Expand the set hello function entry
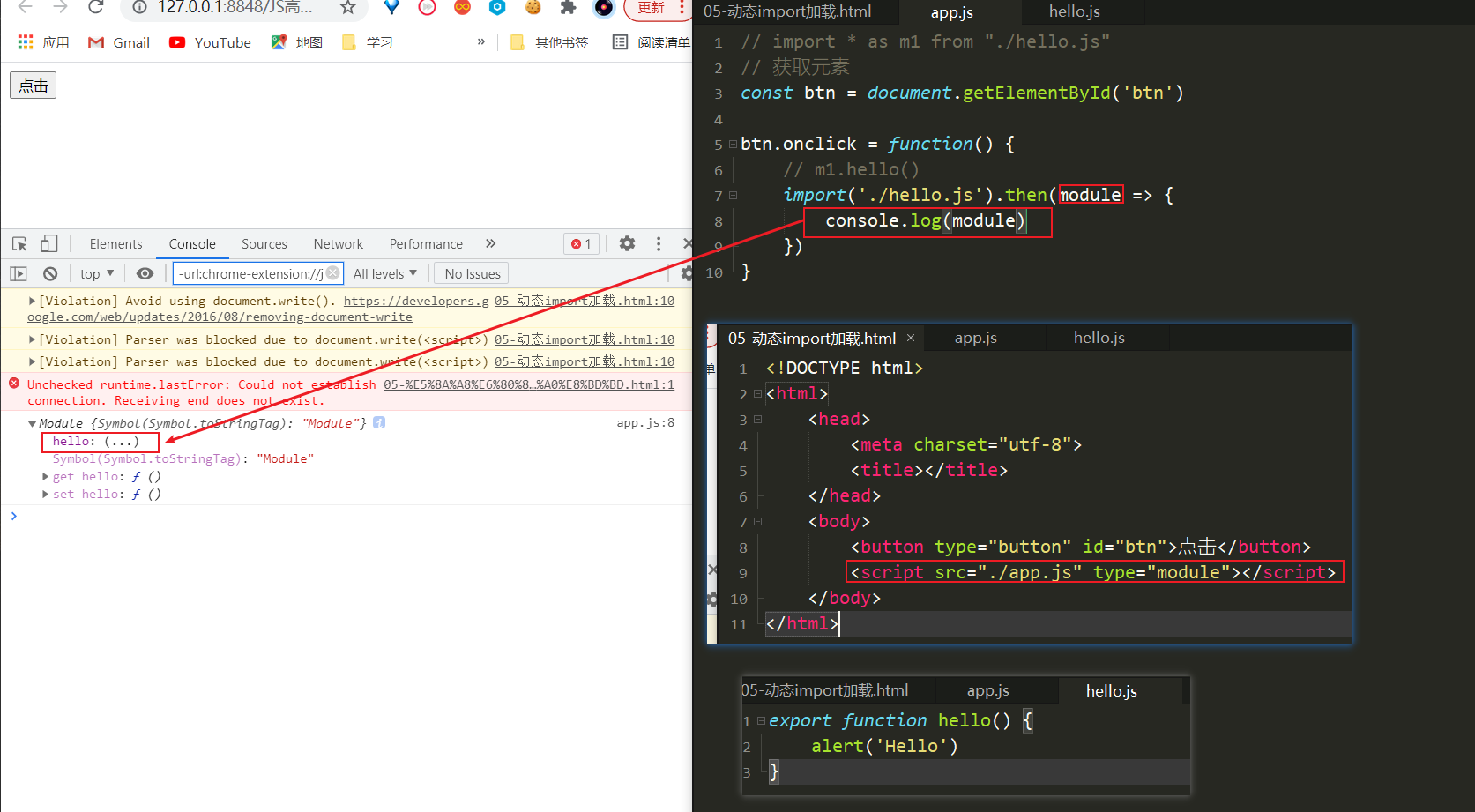This screenshot has width=1475, height=812. click(46, 495)
